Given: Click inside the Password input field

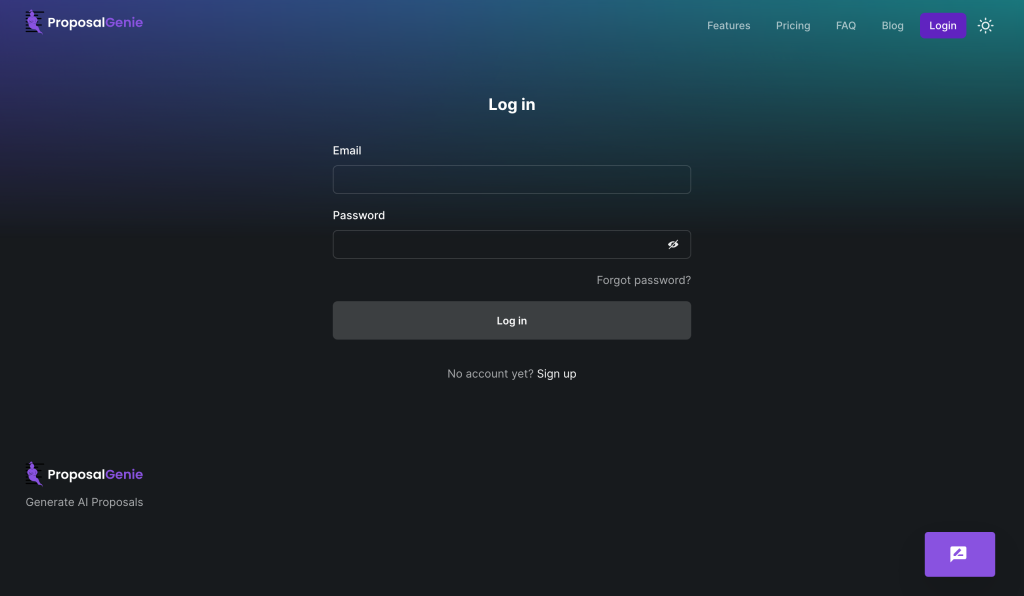Looking at the screenshot, I should click(x=495, y=245).
